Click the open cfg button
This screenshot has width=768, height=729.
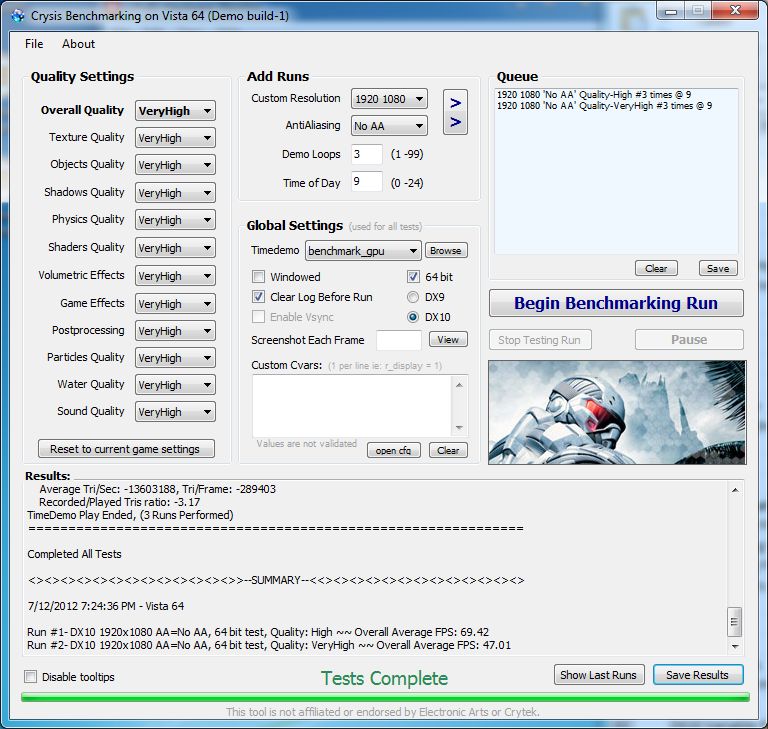(393, 450)
